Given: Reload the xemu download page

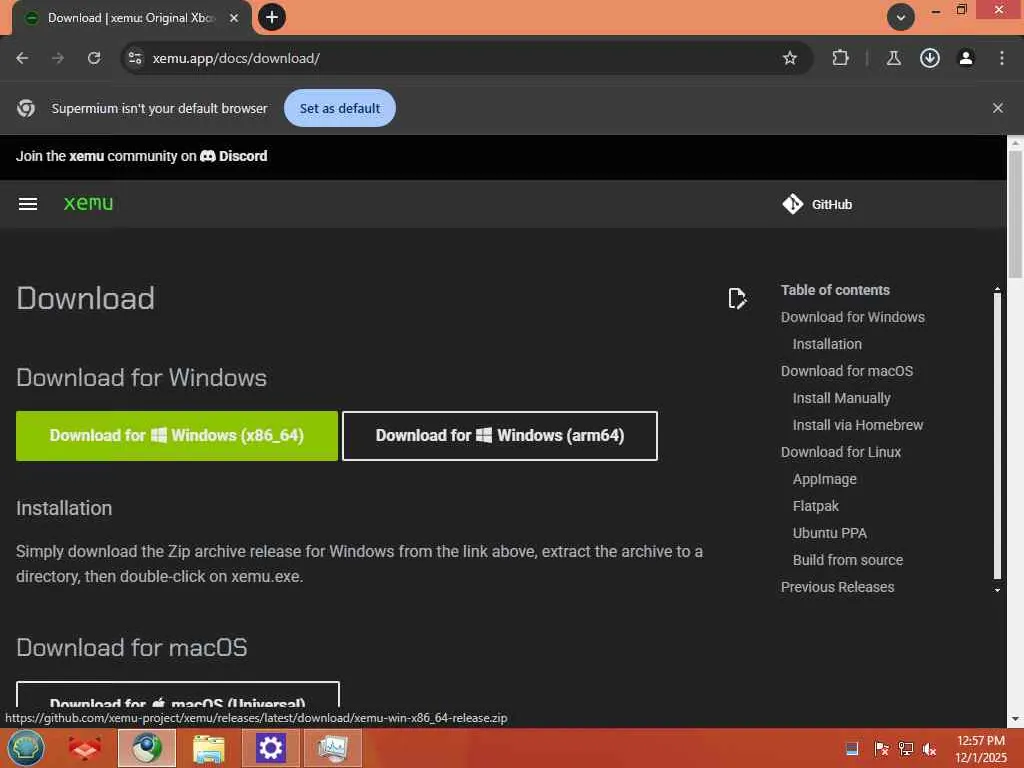Looking at the screenshot, I should coord(94,58).
